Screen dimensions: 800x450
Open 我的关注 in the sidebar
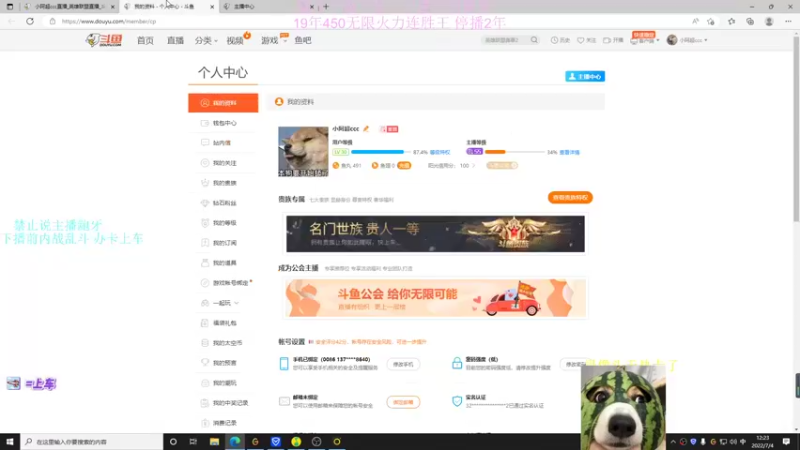tap(223, 163)
